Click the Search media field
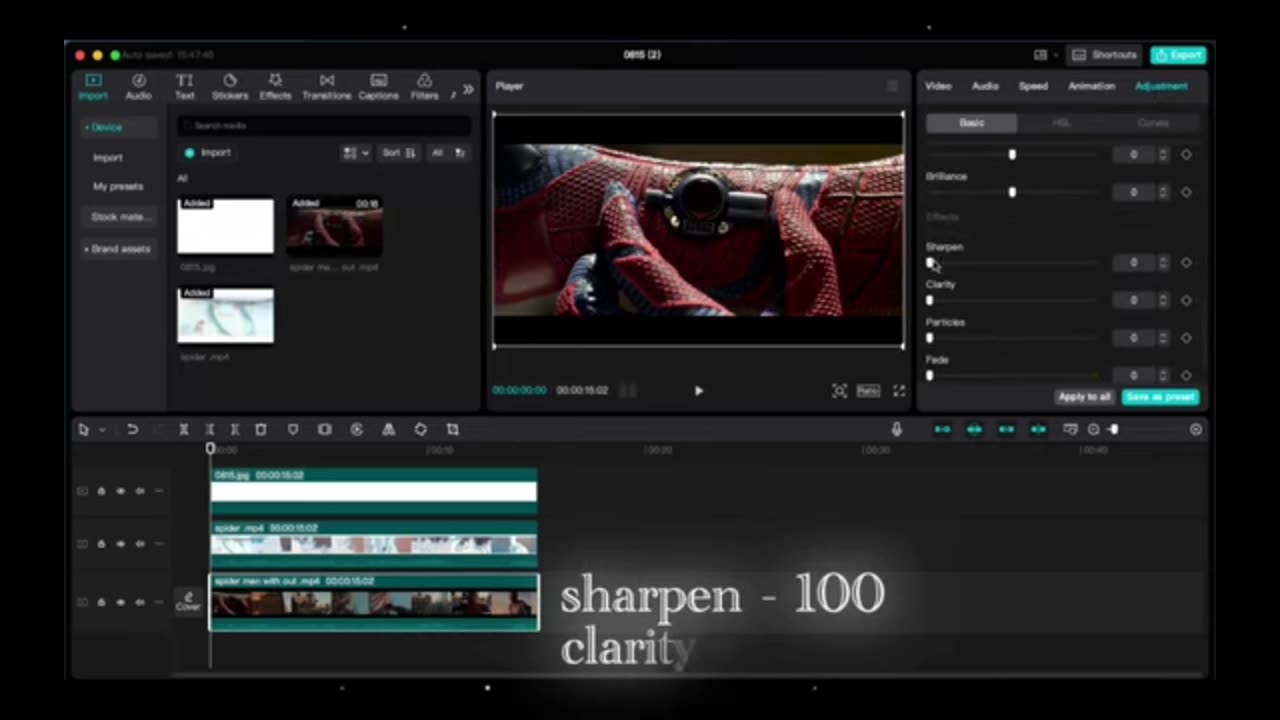Image resolution: width=1280 pixels, height=720 pixels. (x=324, y=126)
